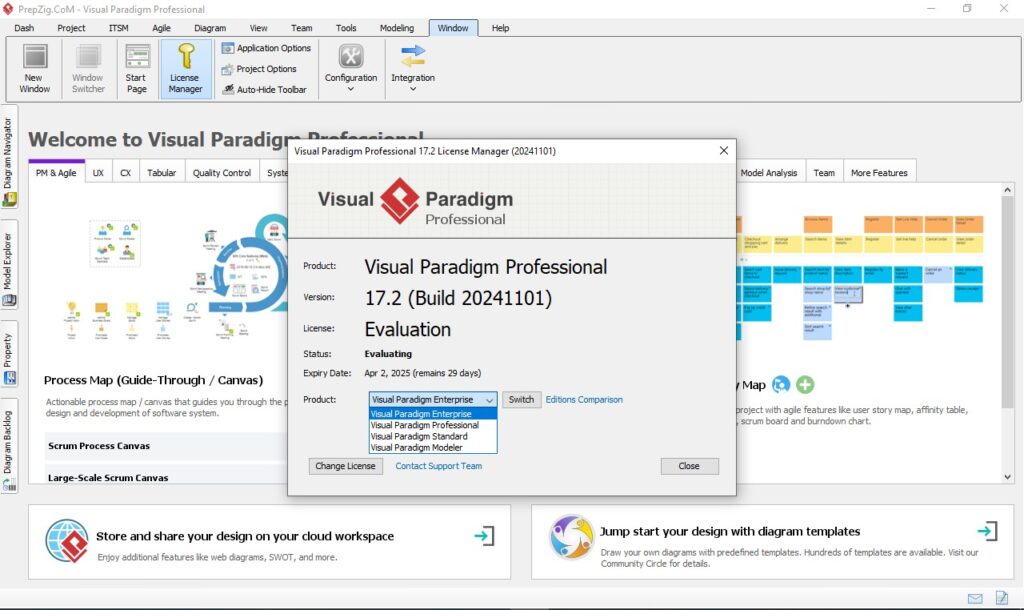Screen dimensions: 1024x610
Task: Open the Dash menu
Action: [x=24, y=28]
